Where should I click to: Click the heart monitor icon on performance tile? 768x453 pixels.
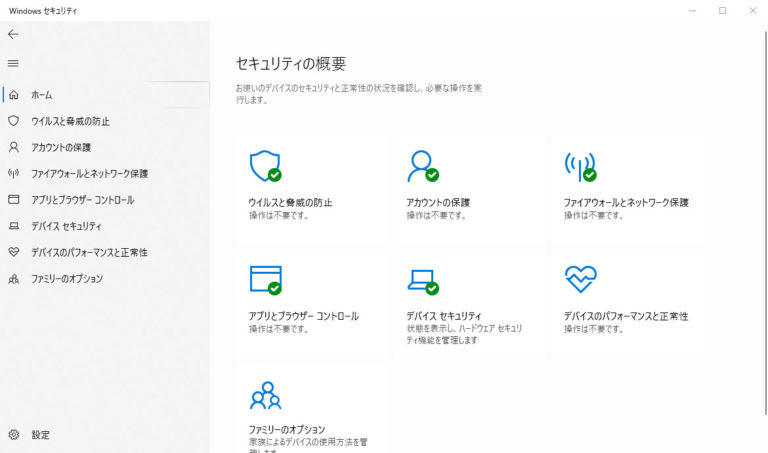[x=579, y=278]
